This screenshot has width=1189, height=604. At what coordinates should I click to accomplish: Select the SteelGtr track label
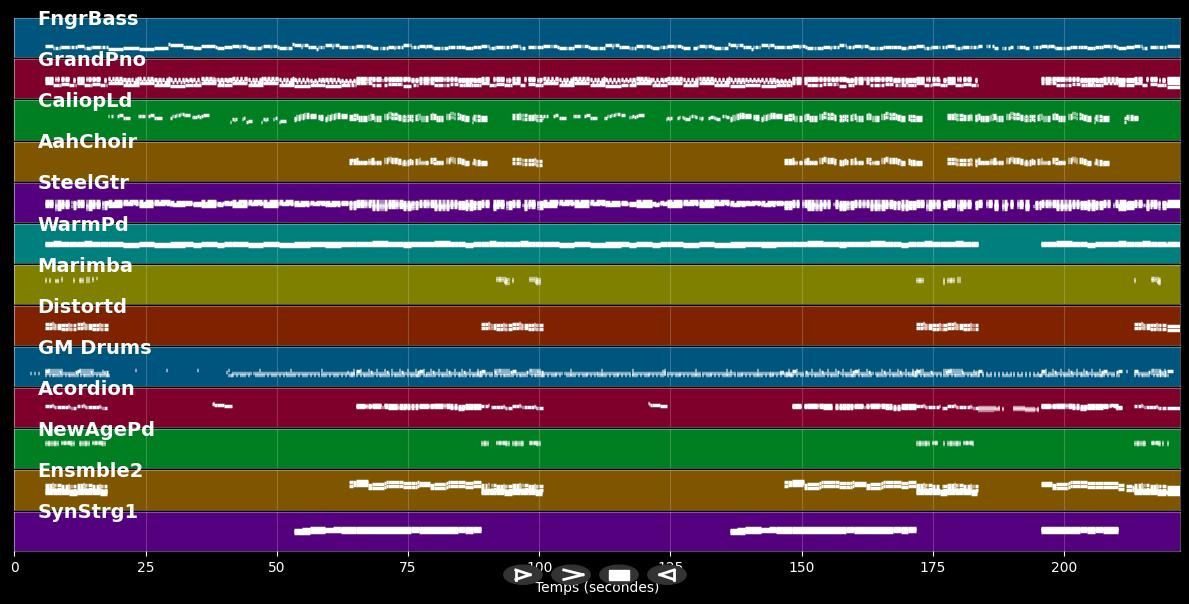(x=83, y=183)
